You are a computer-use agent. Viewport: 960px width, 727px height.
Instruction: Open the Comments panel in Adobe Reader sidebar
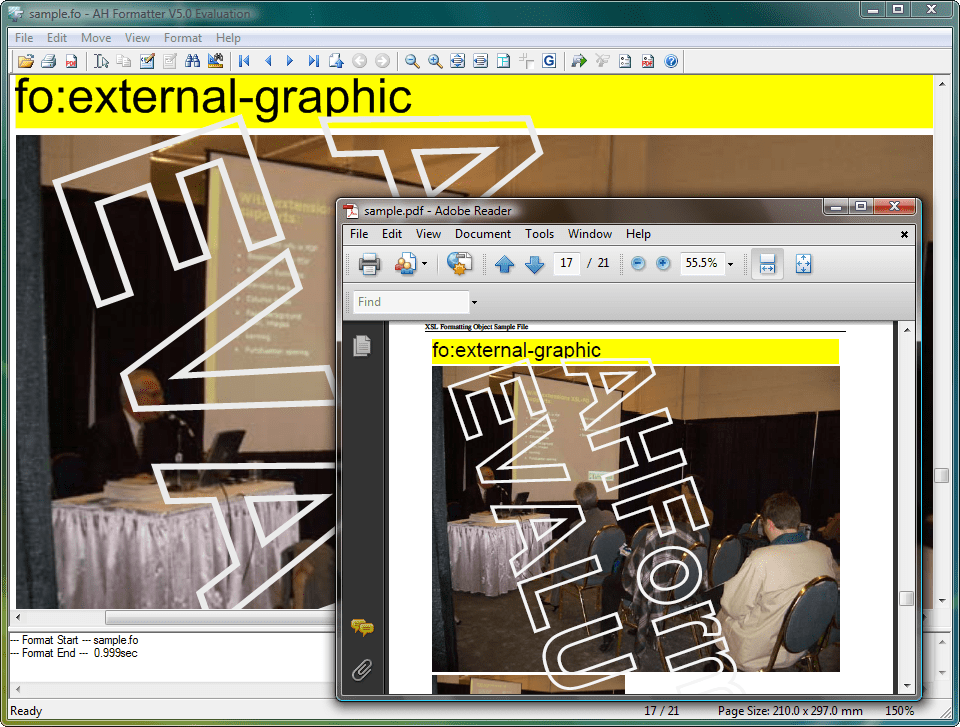point(362,627)
